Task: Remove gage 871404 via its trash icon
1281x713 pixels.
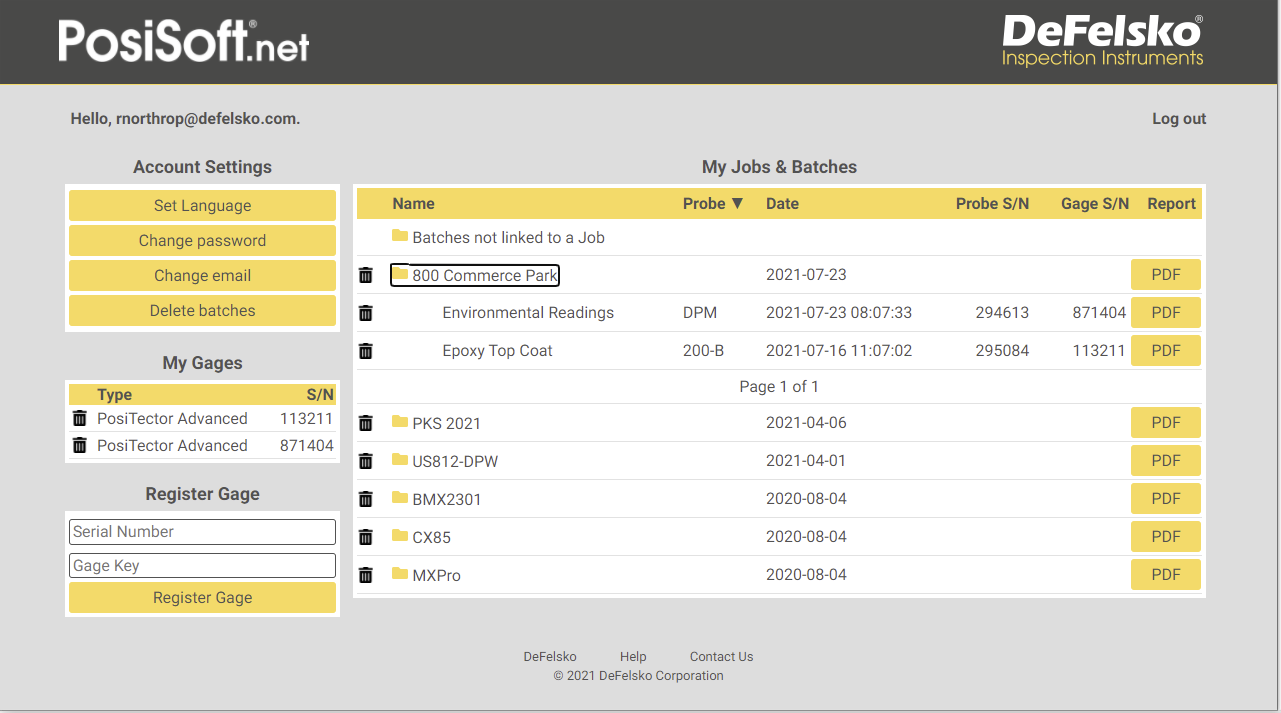Action: [x=80, y=445]
